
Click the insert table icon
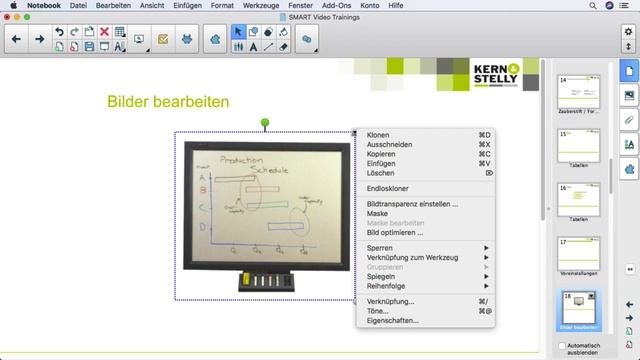[x=120, y=32]
